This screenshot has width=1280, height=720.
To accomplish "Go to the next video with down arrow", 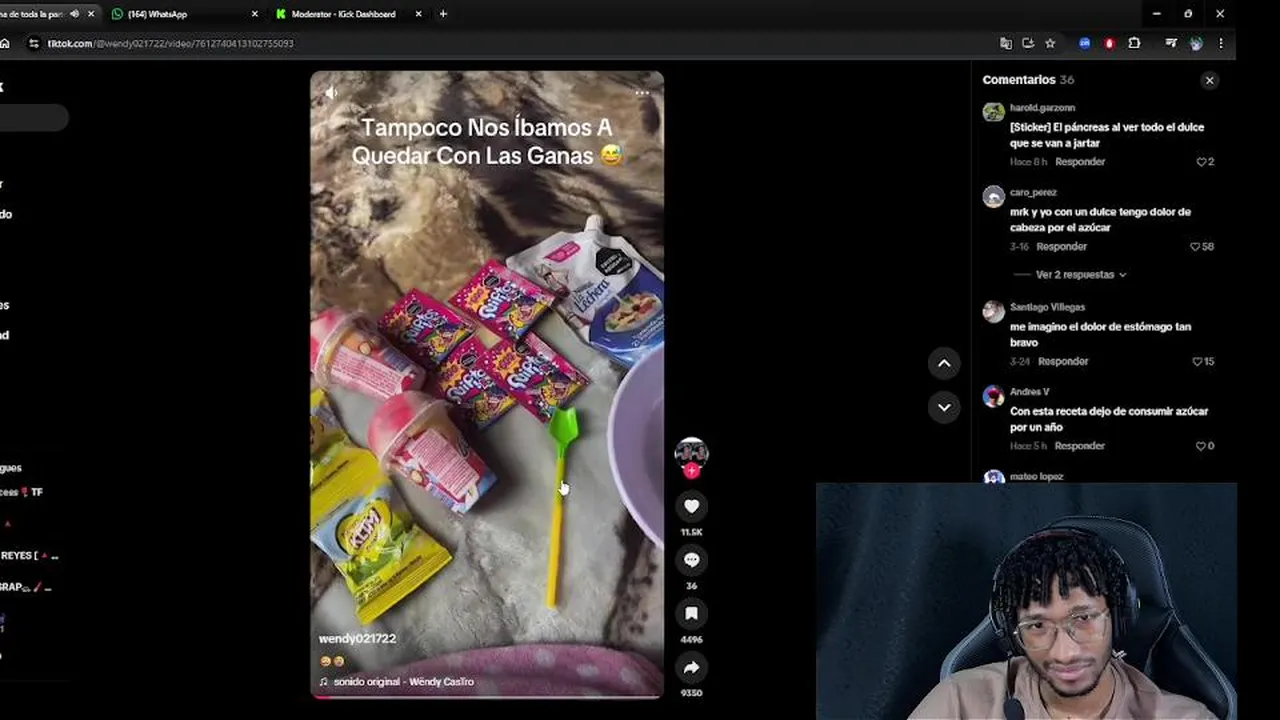I will (944, 407).
